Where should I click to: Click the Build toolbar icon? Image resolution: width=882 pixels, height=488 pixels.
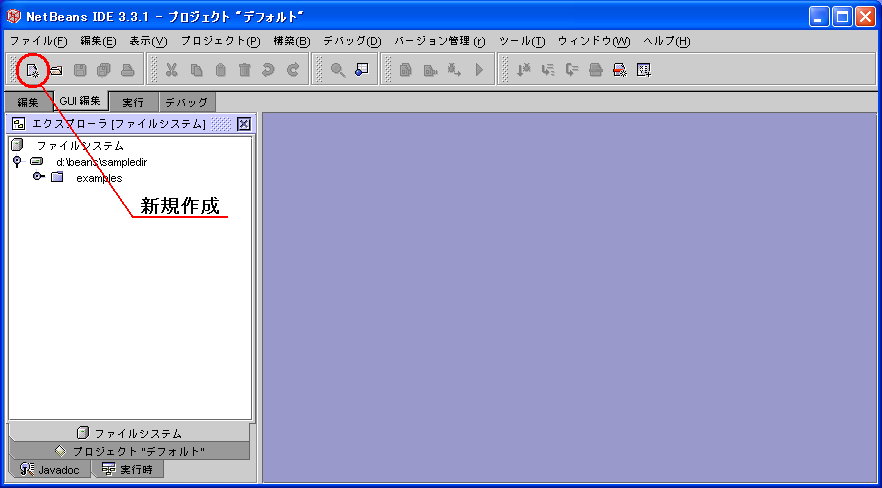coord(430,70)
